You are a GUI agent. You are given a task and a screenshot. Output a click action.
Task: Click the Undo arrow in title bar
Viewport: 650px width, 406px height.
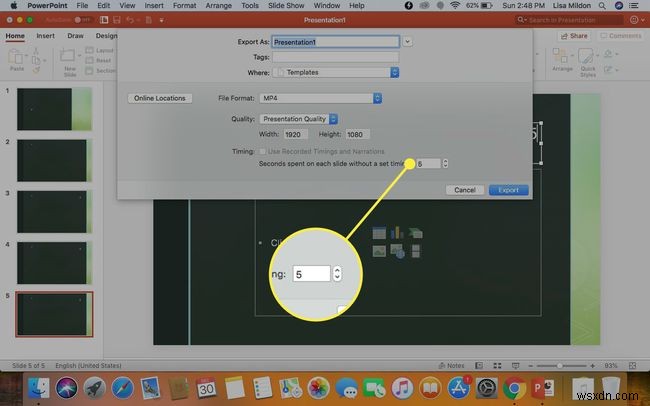pyautogui.click(x=130, y=20)
